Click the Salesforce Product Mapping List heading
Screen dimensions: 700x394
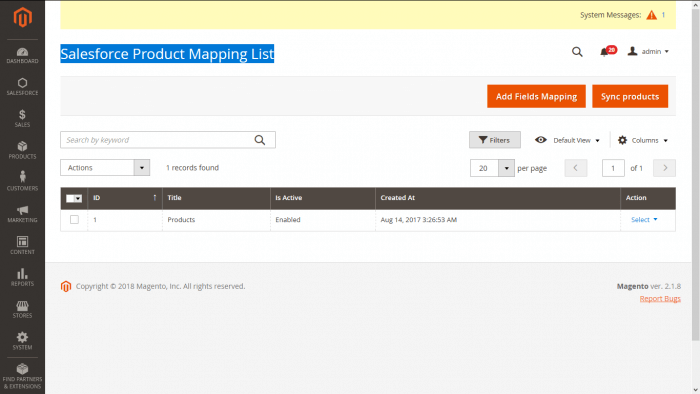[x=167, y=54]
